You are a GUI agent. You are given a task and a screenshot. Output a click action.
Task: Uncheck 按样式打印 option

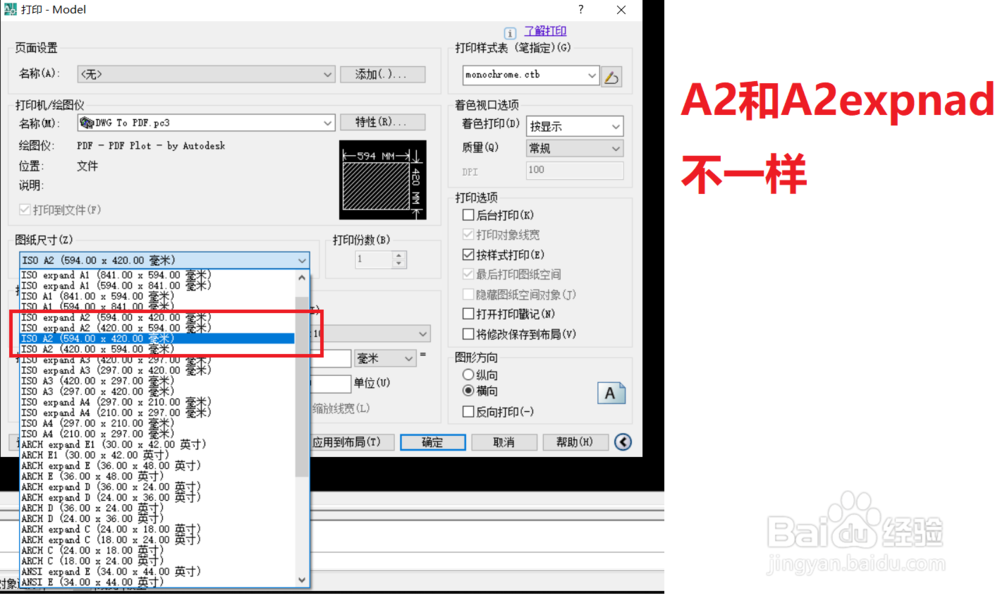point(466,253)
